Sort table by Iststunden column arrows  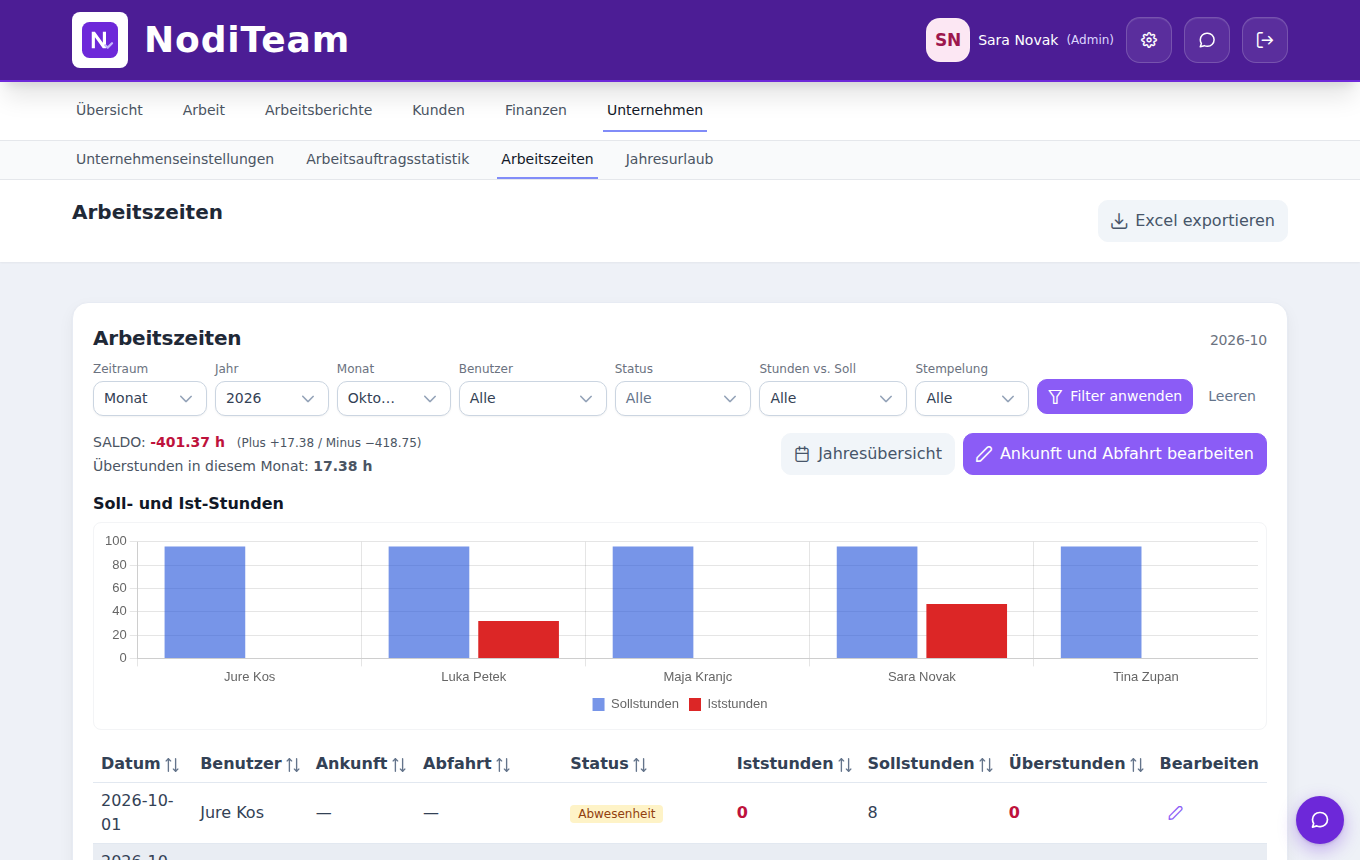tap(845, 764)
